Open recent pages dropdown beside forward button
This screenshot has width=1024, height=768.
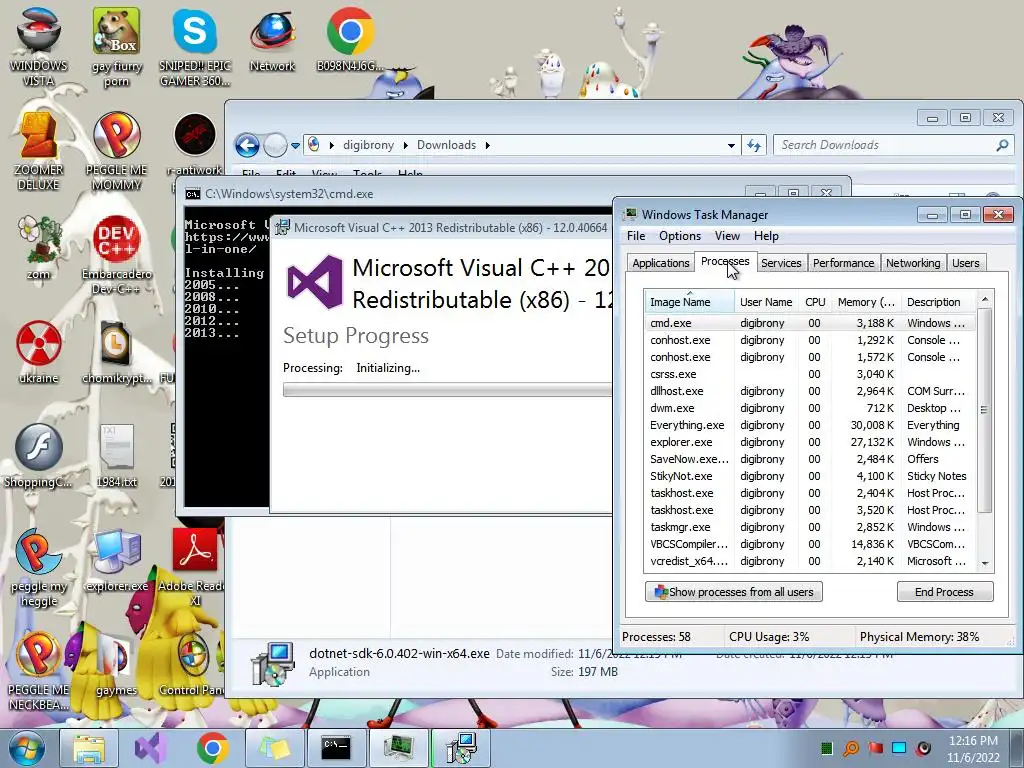[295, 146]
